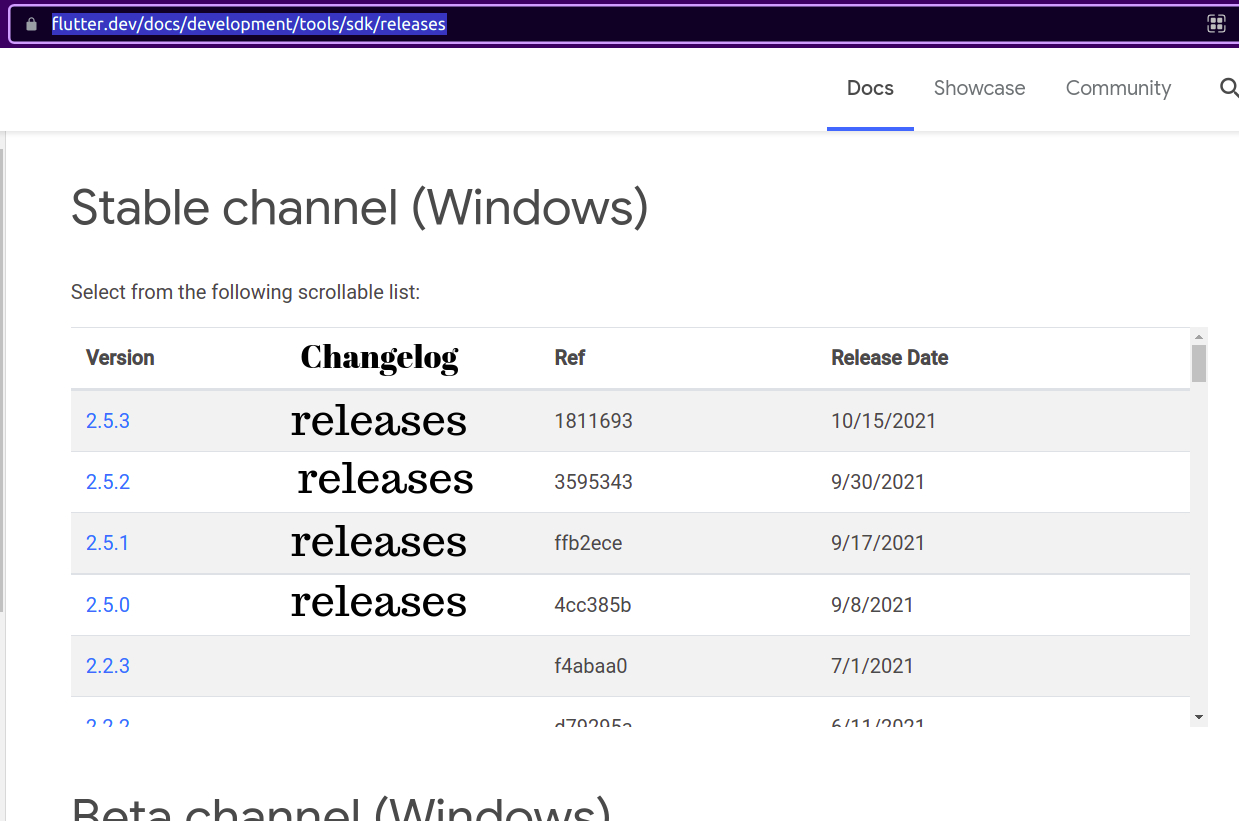Click the version 2.5.1 link
The height and width of the screenshot is (821, 1239).
[x=108, y=543]
